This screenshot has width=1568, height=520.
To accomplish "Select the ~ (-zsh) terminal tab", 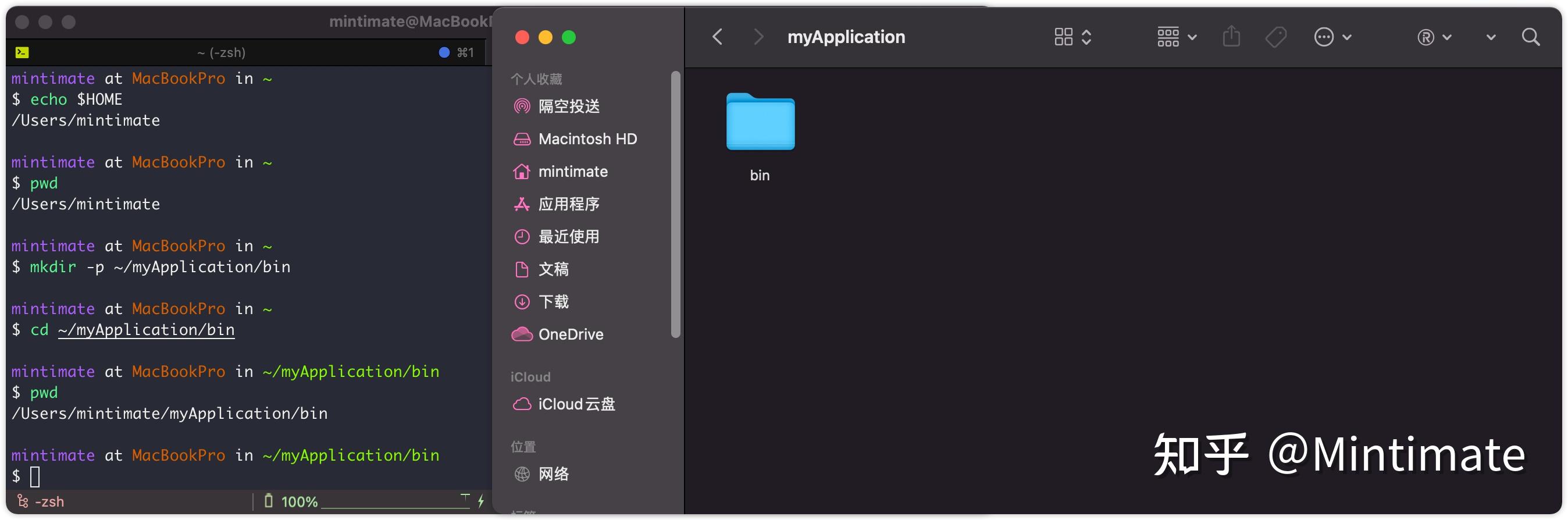I will pos(221,53).
